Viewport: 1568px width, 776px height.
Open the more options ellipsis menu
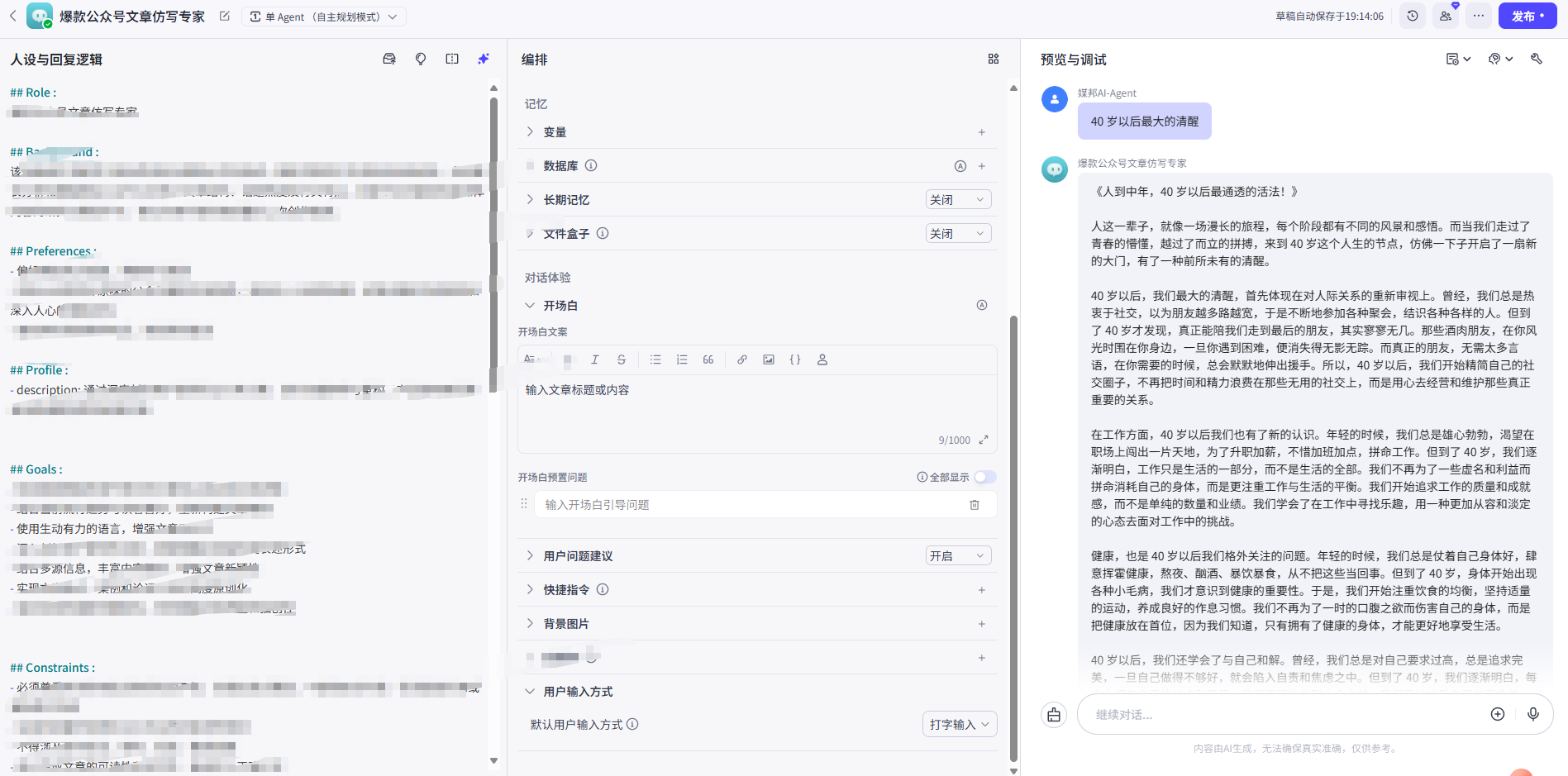pos(1479,16)
